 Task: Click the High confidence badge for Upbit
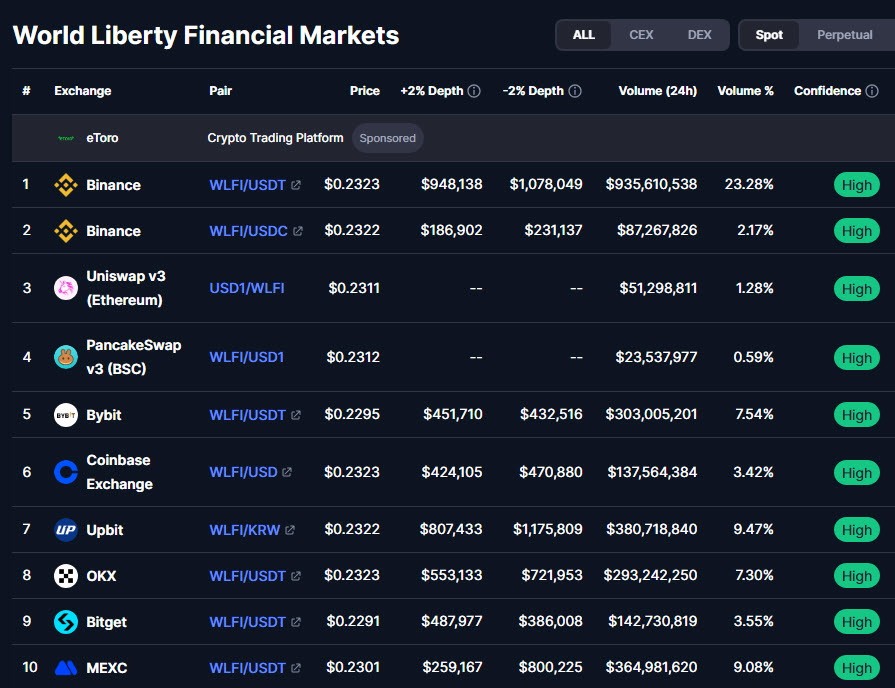coord(857,530)
